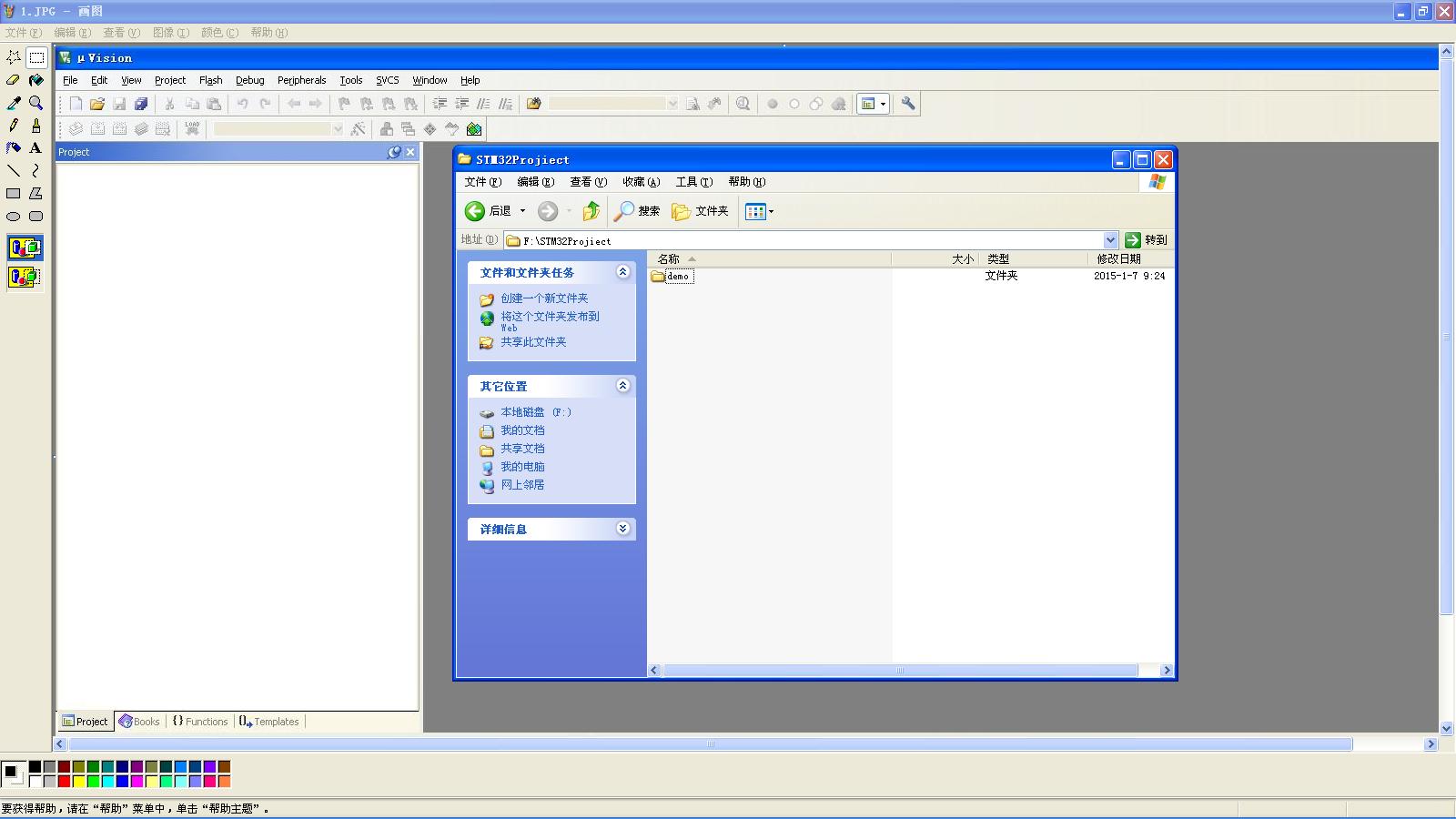Click the 创建一个新文件夹 link
Screen dimensions: 1456x819
[544, 298]
